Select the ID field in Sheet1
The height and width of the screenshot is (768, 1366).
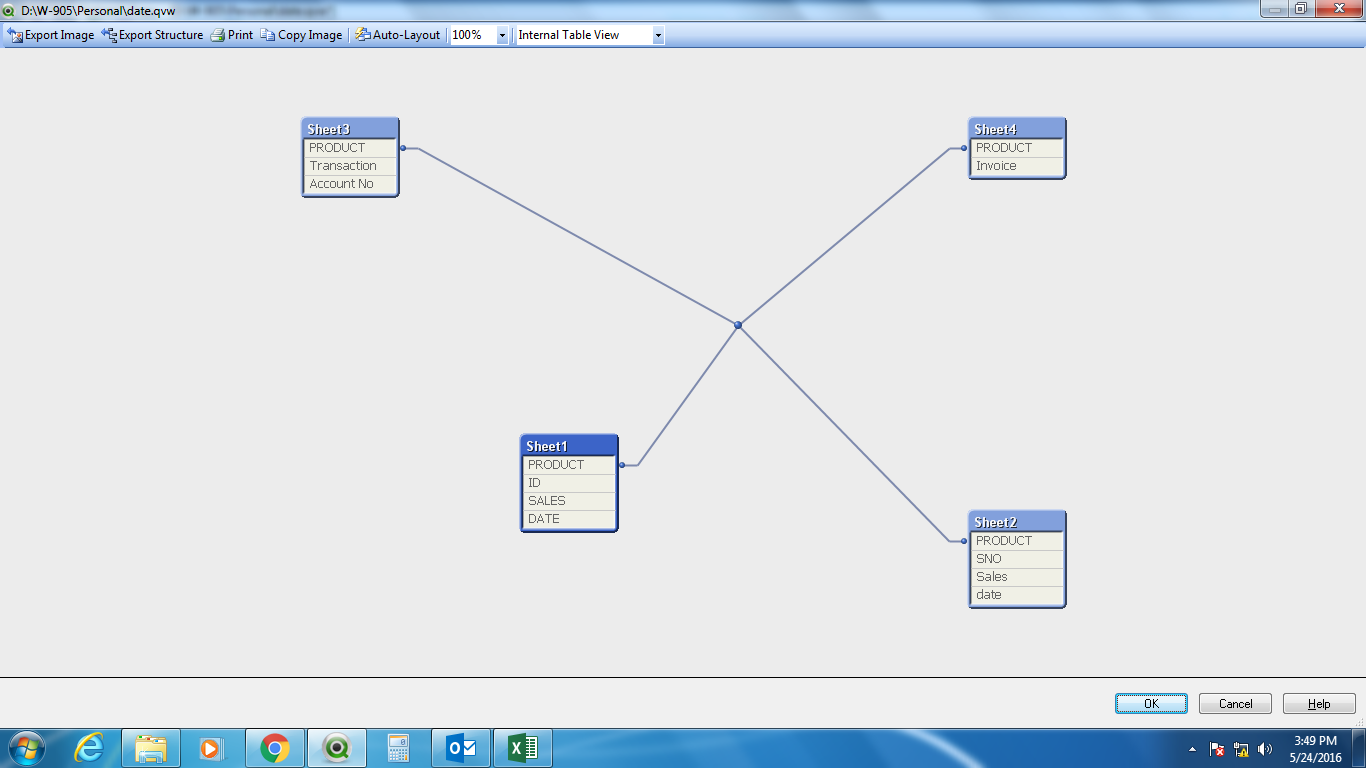tap(569, 483)
